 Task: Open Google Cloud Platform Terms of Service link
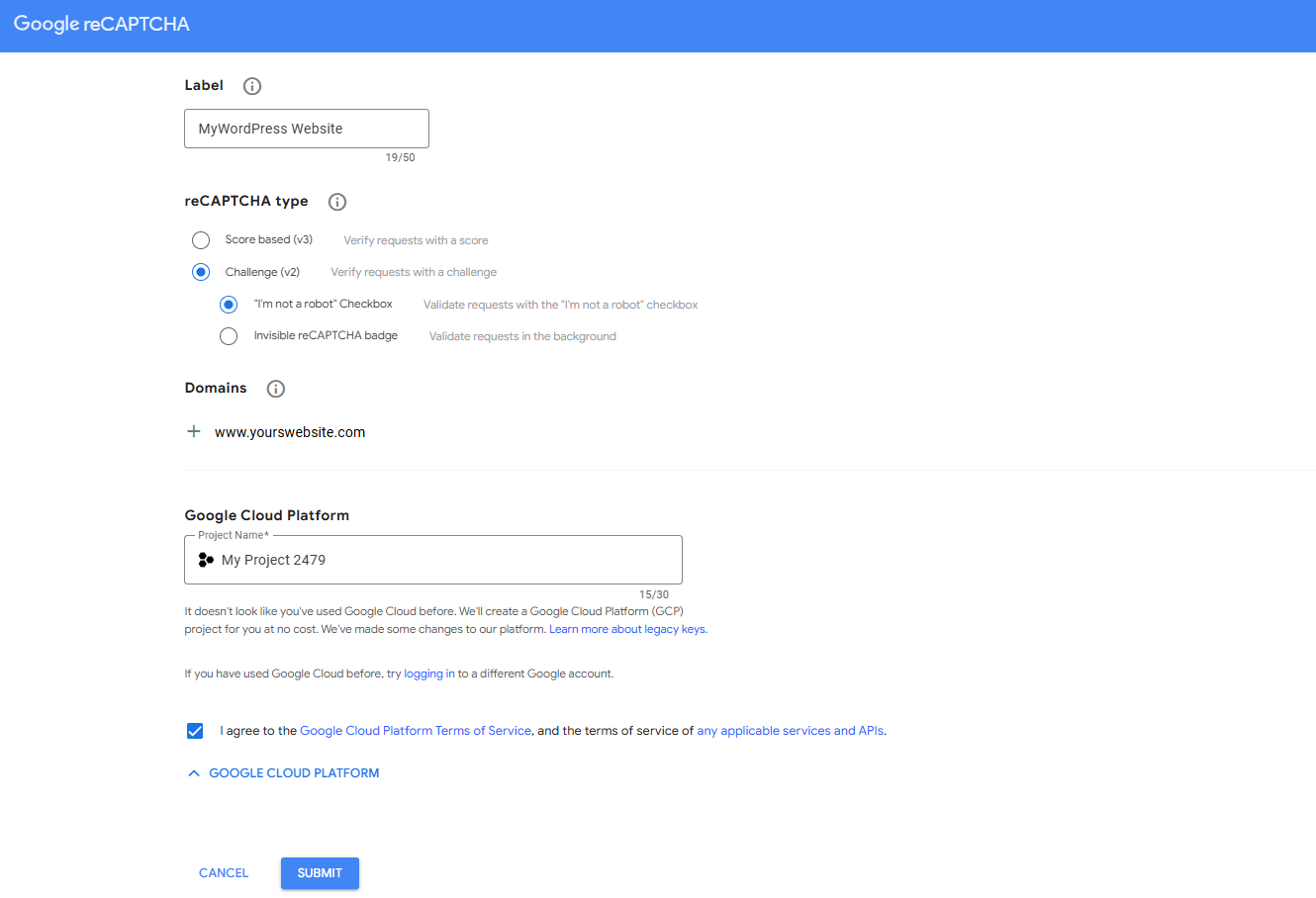pyautogui.click(x=416, y=731)
